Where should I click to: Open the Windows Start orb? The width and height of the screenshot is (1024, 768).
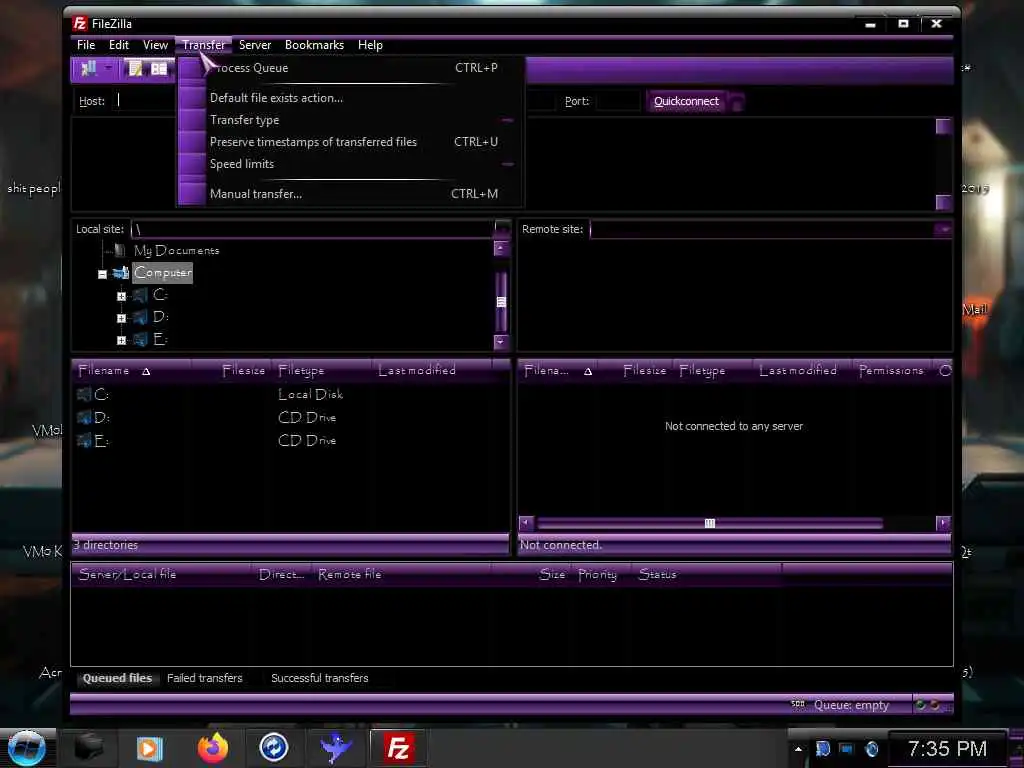pos(26,748)
